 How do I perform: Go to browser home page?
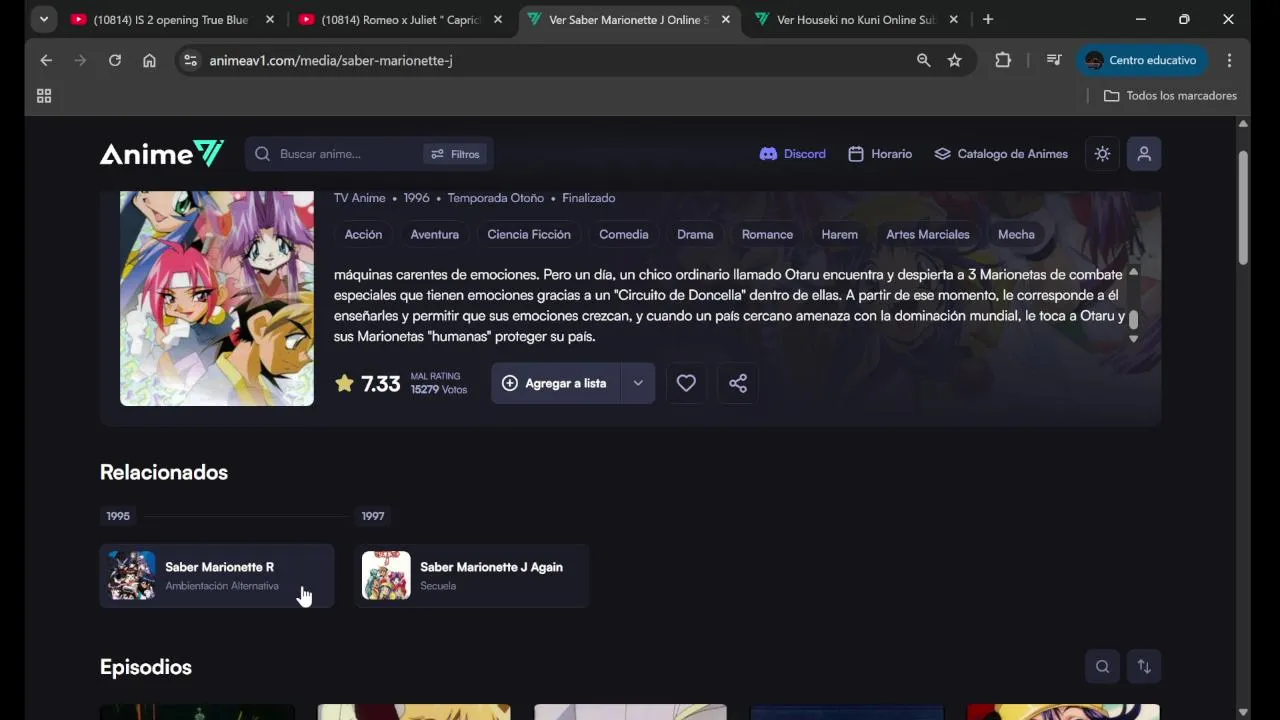coord(149,61)
